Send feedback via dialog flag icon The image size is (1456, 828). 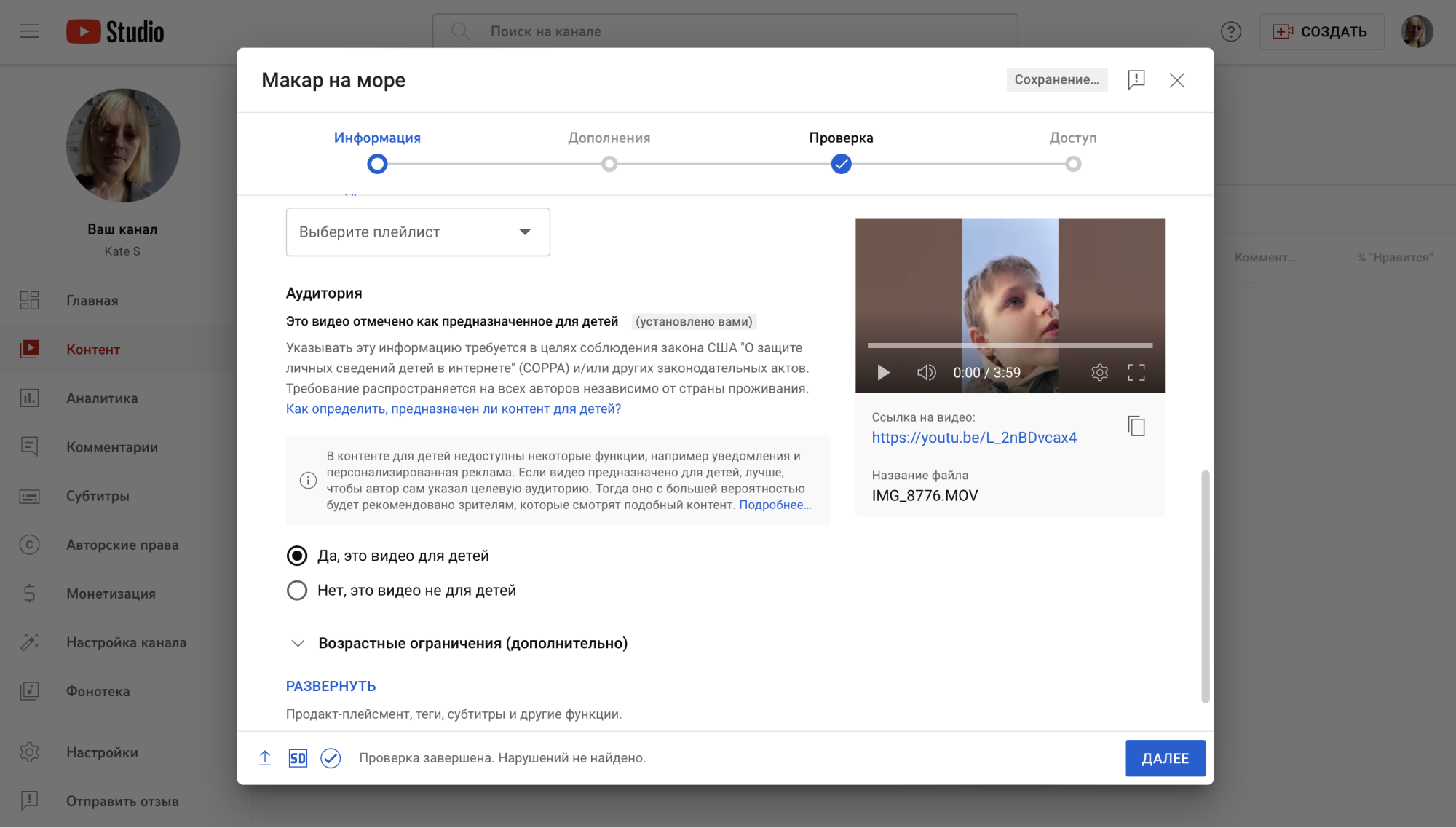tap(1136, 79)
